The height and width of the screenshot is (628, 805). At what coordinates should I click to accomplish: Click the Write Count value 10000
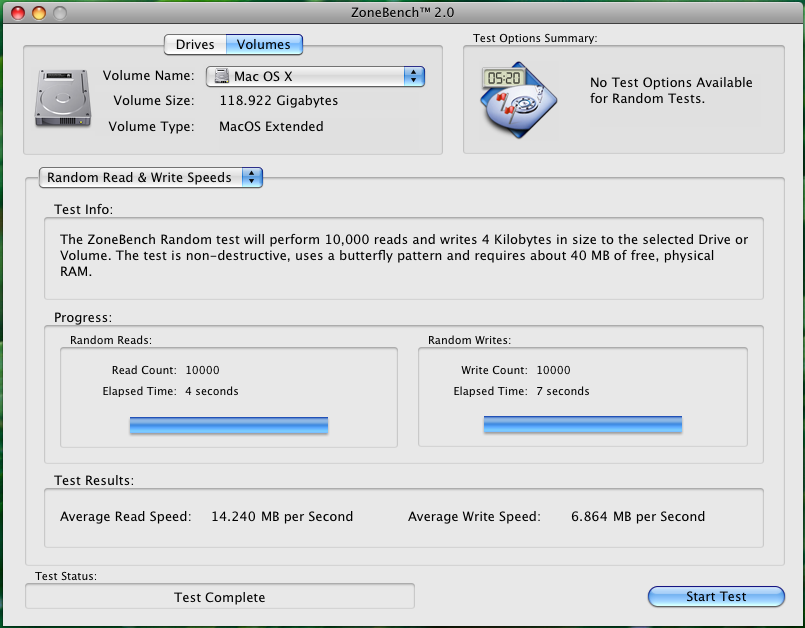[x=553, y=370]
